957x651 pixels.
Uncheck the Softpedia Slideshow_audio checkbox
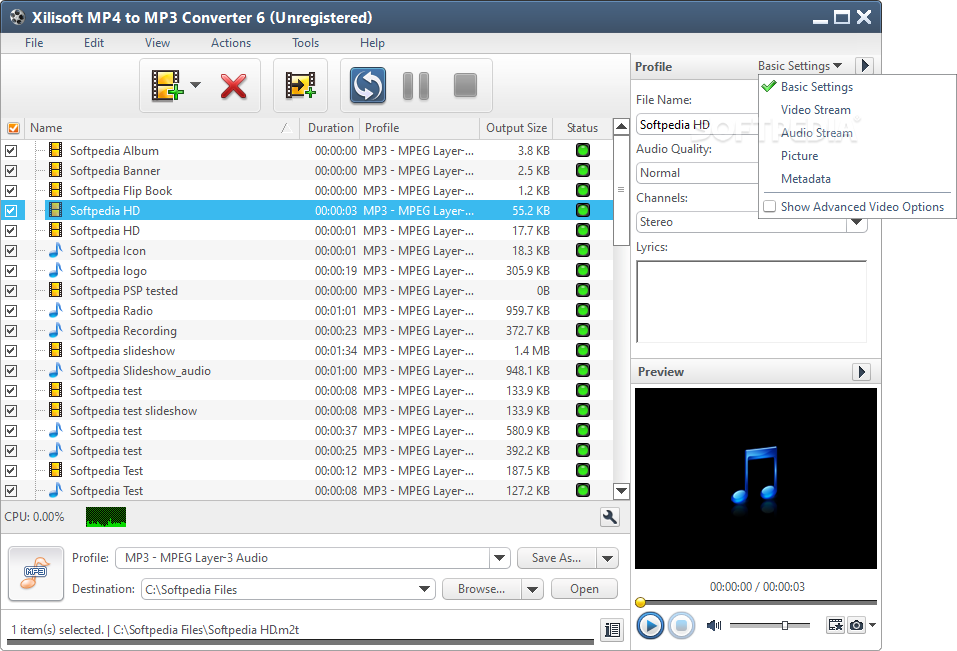(11, 371)
